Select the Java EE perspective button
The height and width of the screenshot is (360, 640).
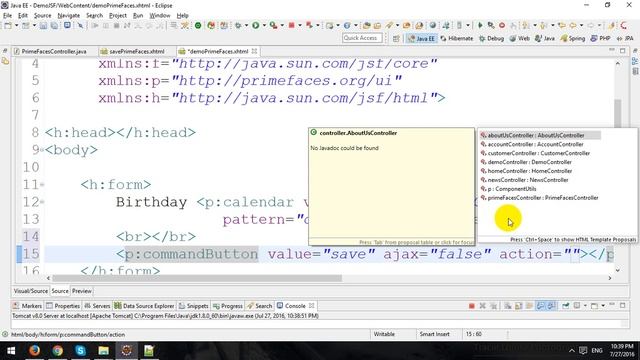[x=422, y=38]
